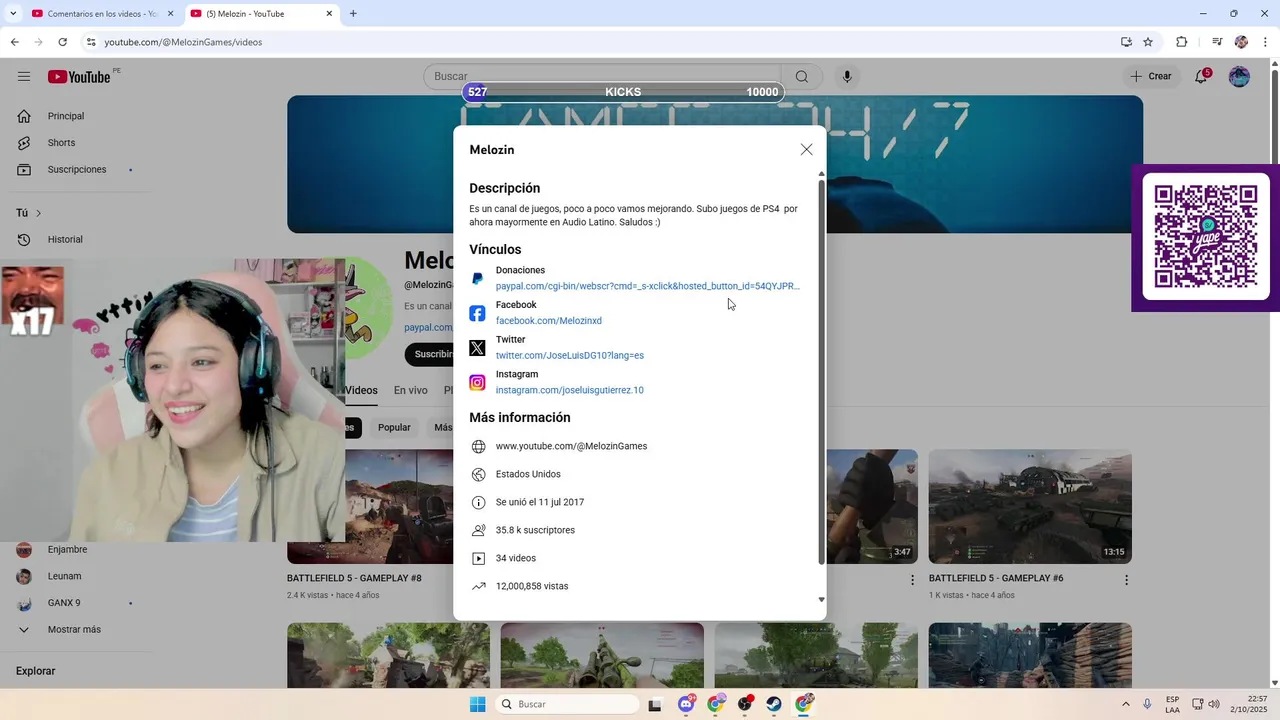1280x720 pixels.
Task: Open the video thumbnail with 3:47 duration
Action: (x=872, y=506)
